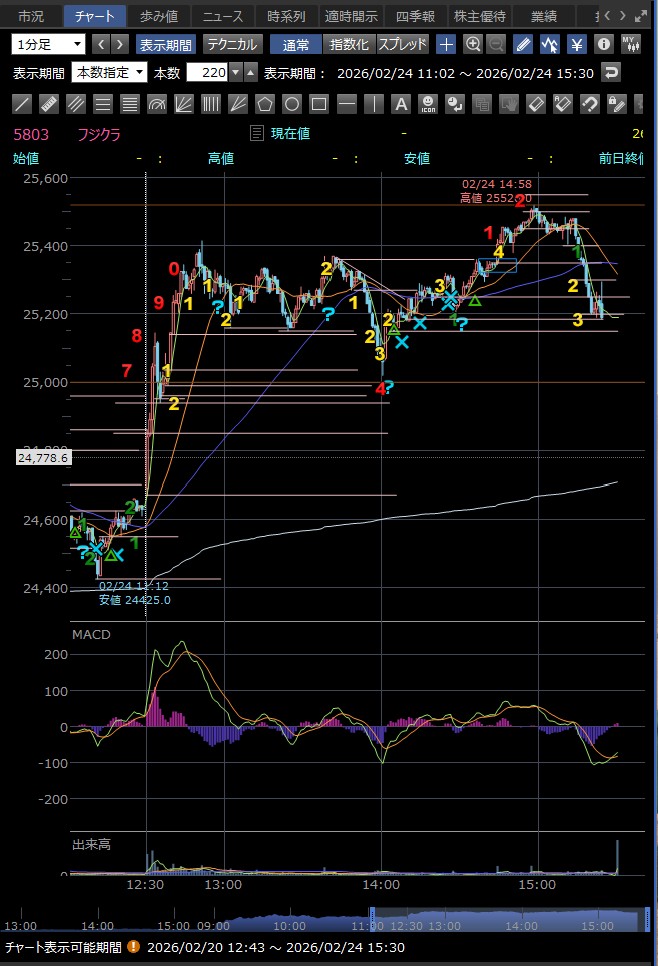The height and width of the screenshot is (966, 658).
Task: Open the 本数指定 display period dropdown
Action: 109,72
